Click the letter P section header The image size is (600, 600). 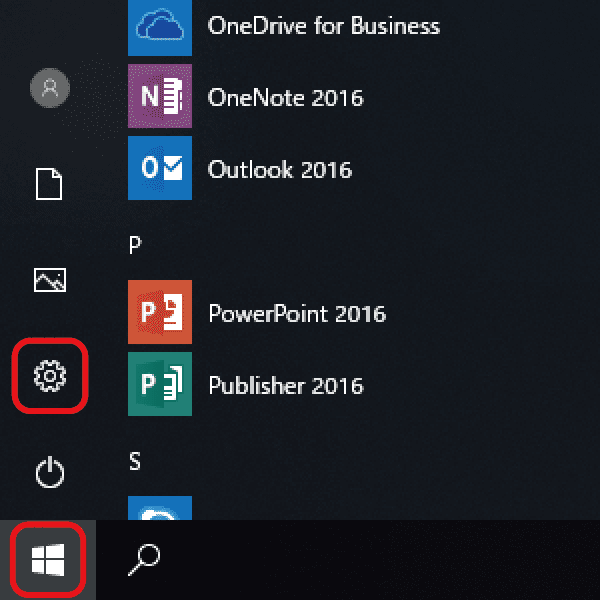pyautogui.click(x=135, y=245)
